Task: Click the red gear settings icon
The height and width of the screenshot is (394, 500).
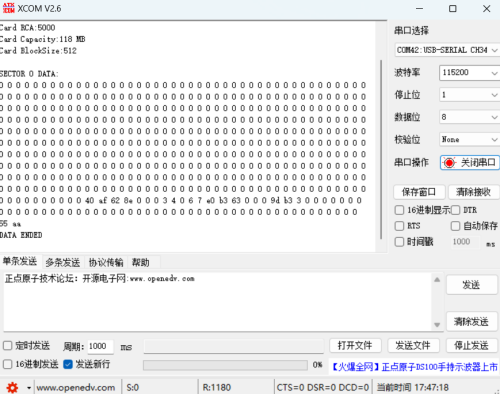Action: click(12, 387)
